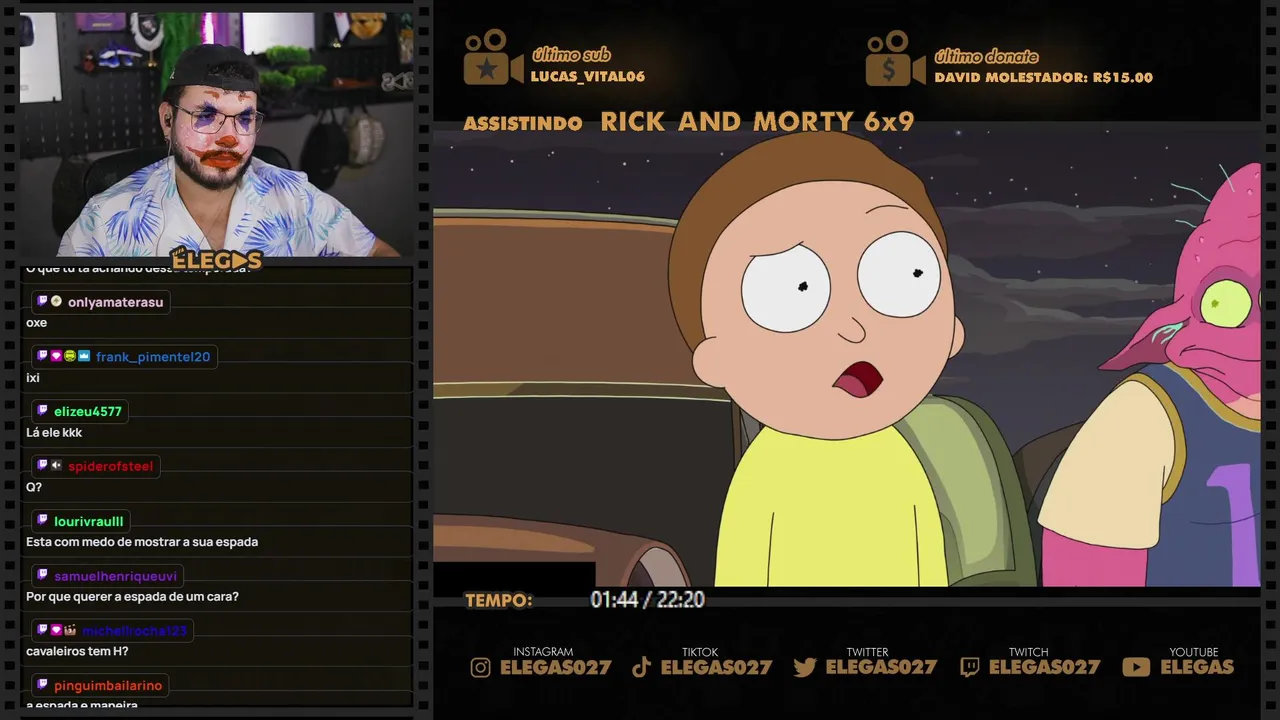Click the ASSISTINDO label

tap(523, 123)
